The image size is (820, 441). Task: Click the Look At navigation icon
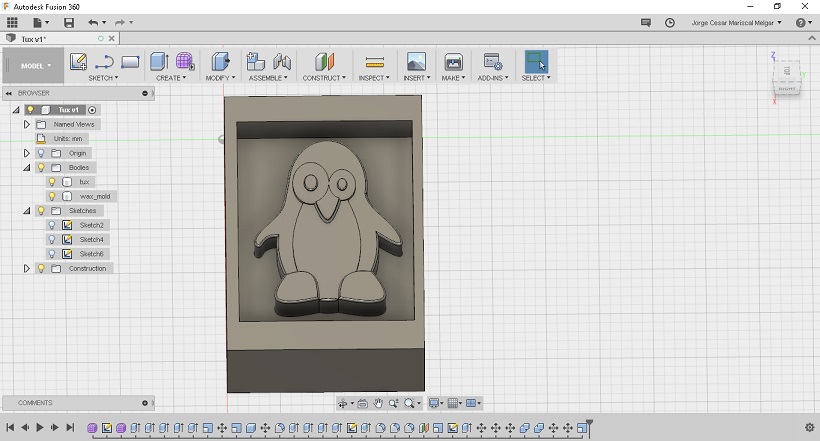[x=362, y=403]
